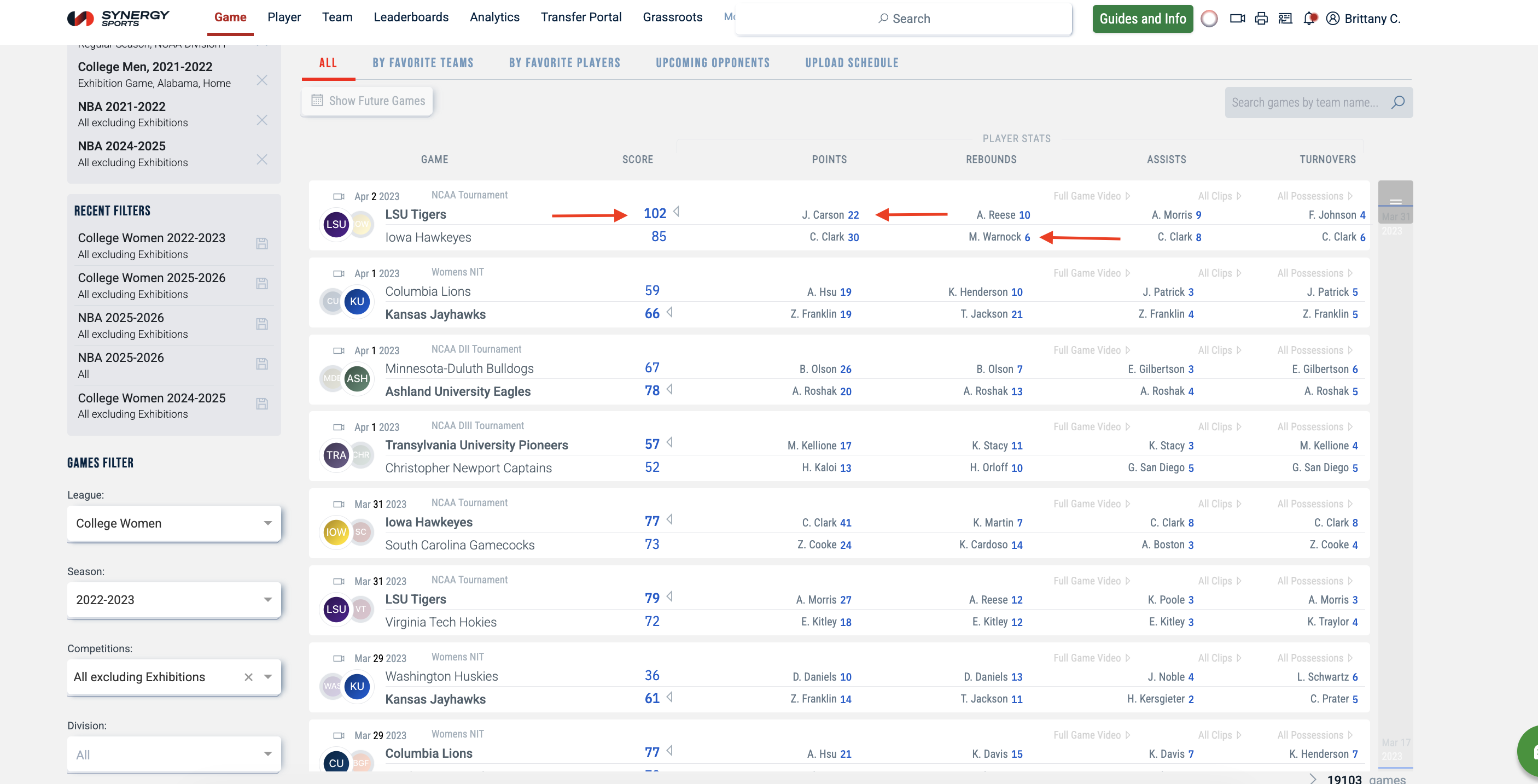Image resolution: width=1538 pixels, height=784 pixels.
Task: Click the date timeline scrollbar handle
Action: [1395, 201]
